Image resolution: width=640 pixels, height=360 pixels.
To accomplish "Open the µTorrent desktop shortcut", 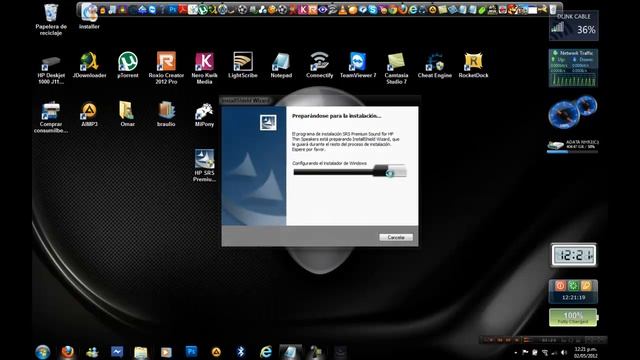I will click(128, 65).
